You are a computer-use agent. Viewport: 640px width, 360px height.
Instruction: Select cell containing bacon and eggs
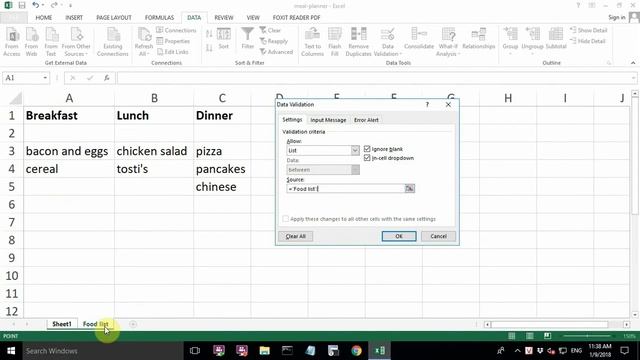pyautogui.click(x=69, y=151)
